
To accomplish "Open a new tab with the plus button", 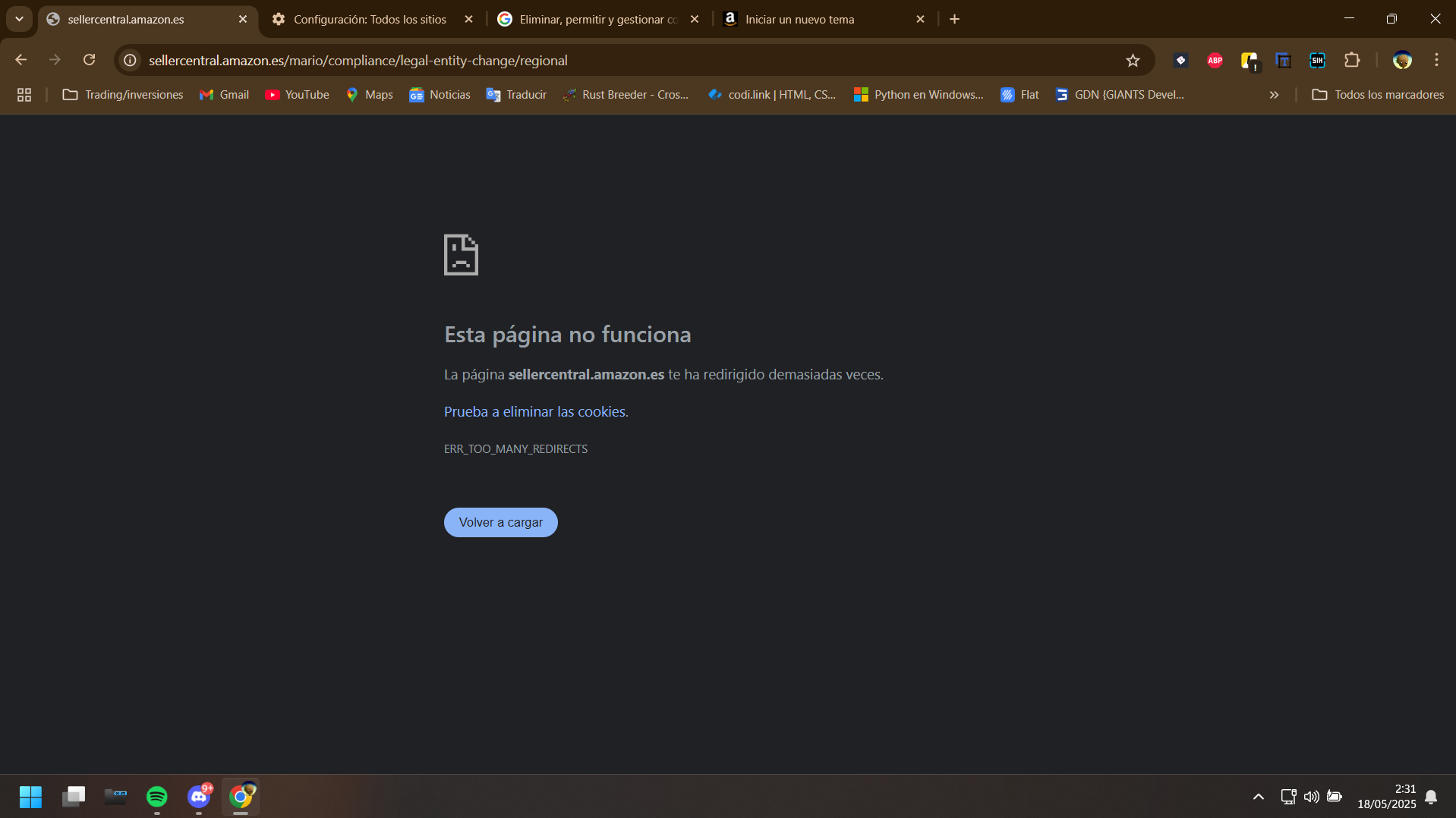I will click(954, 20).
